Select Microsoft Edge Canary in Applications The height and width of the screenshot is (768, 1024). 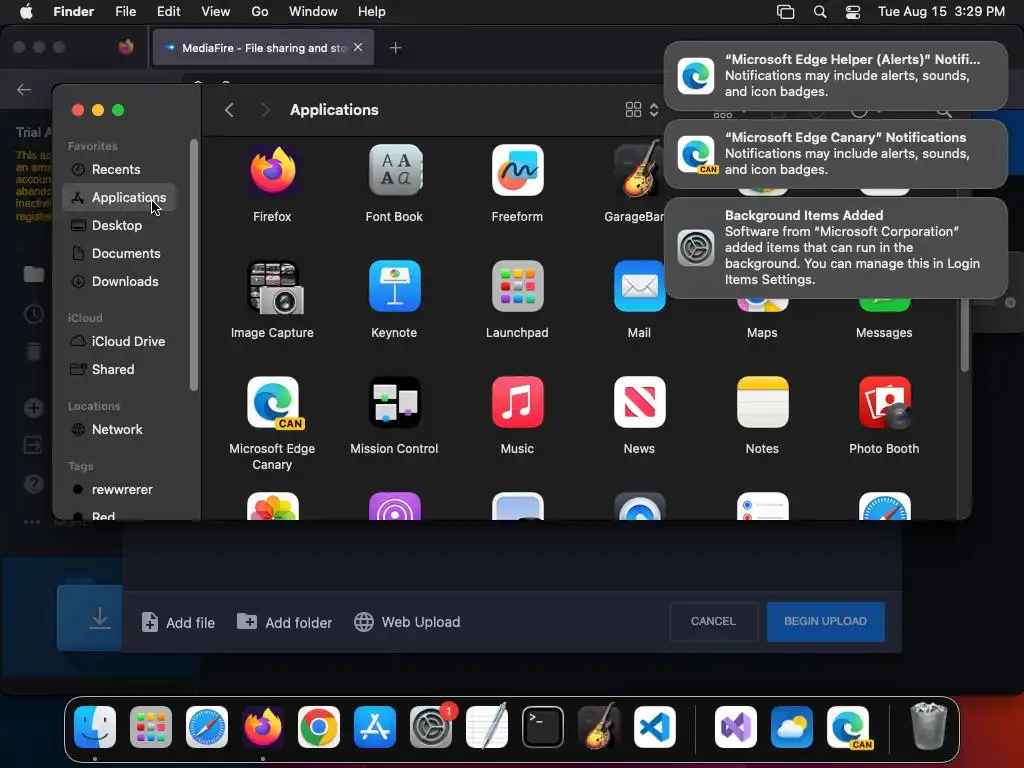click(272, 403)
